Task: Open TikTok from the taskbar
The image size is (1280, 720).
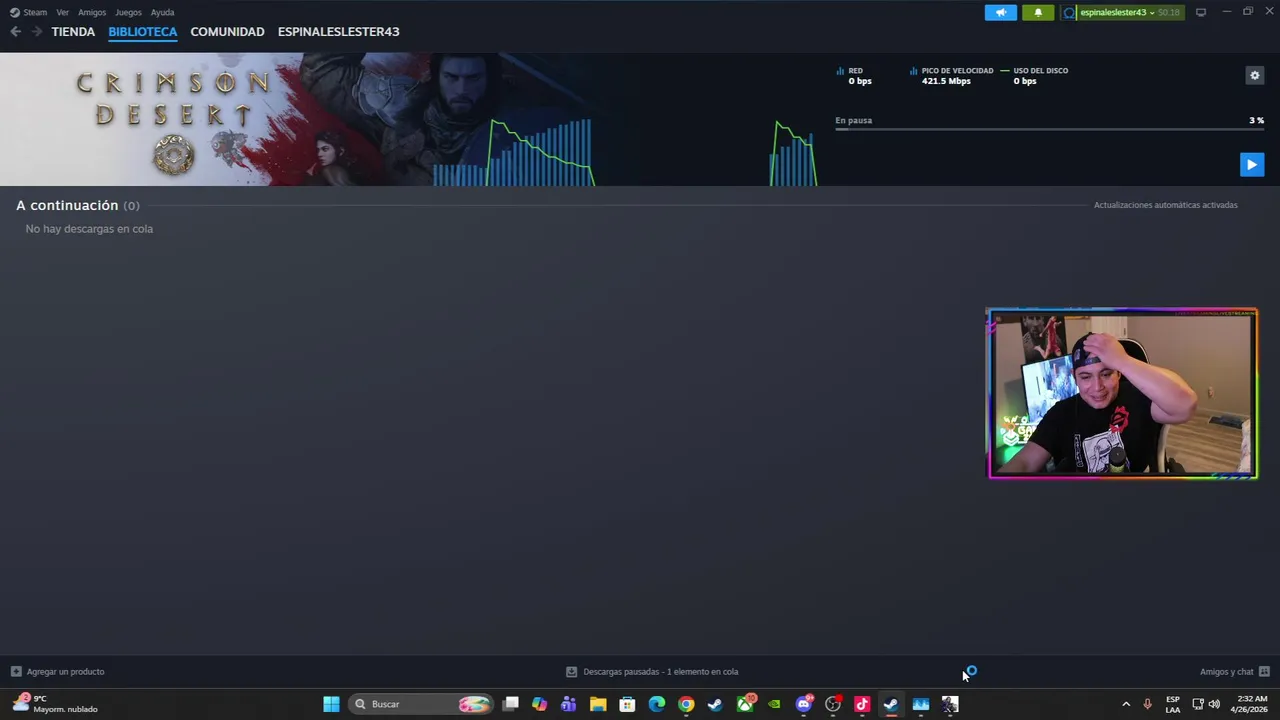Action: [x=862, y=704]
